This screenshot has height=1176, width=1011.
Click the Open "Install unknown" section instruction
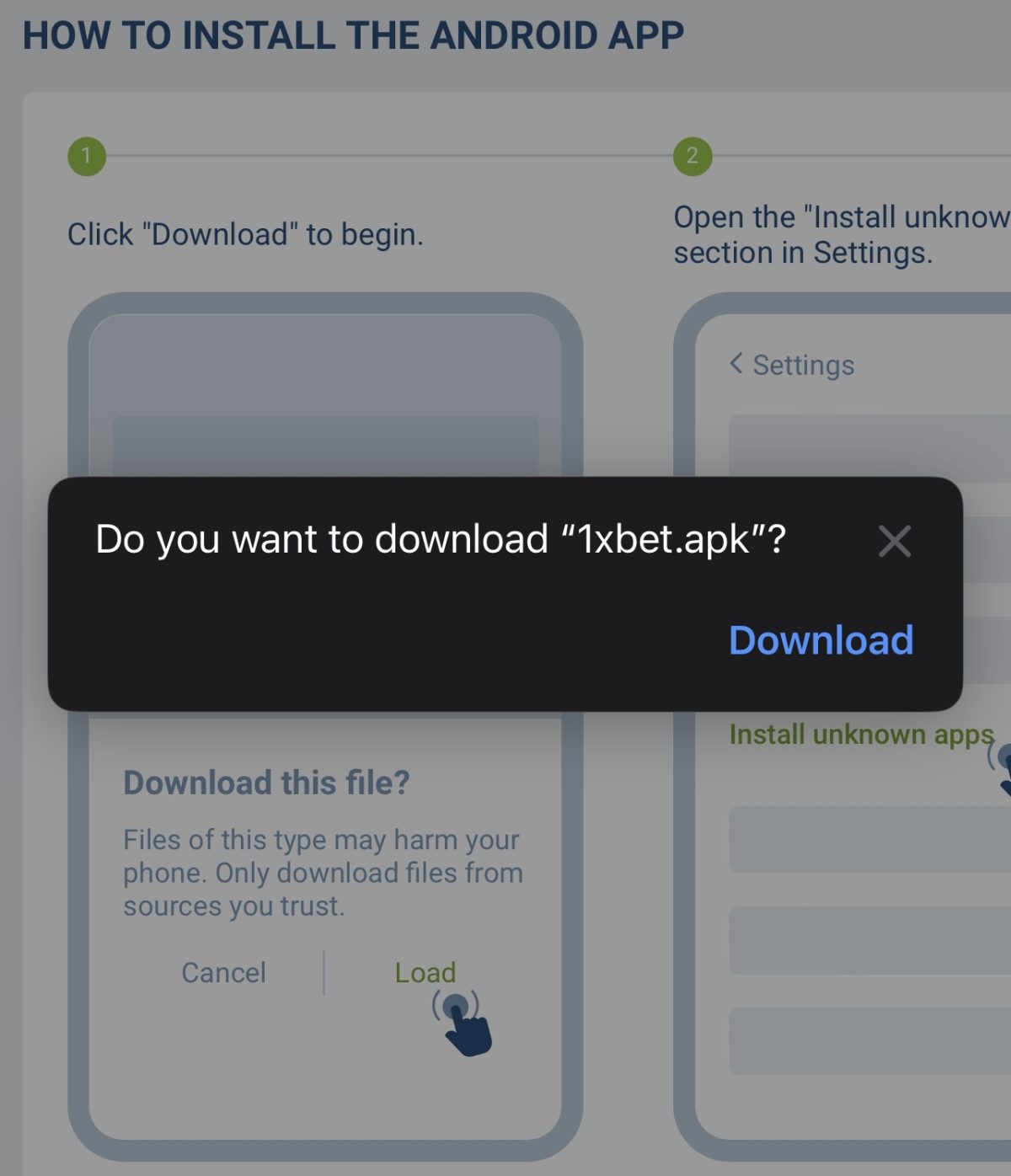click(x=842, y=235)
